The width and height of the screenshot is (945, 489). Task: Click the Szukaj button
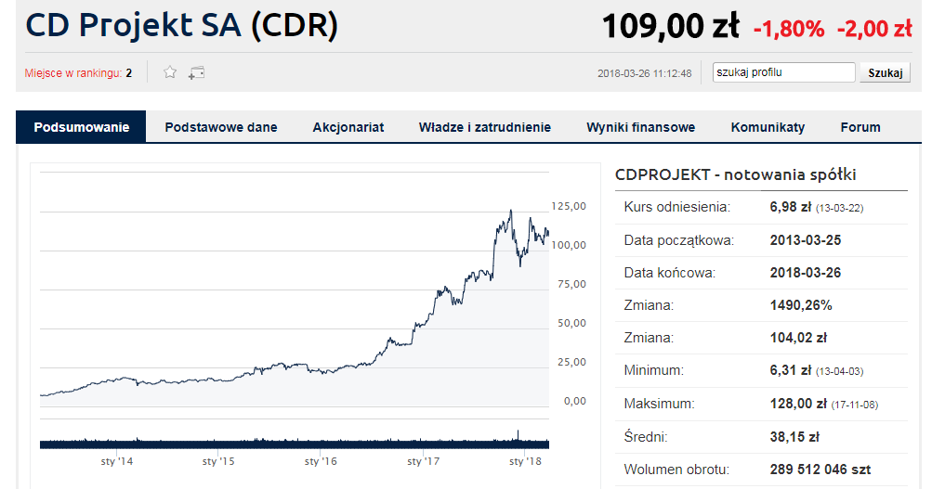point(885,73)
